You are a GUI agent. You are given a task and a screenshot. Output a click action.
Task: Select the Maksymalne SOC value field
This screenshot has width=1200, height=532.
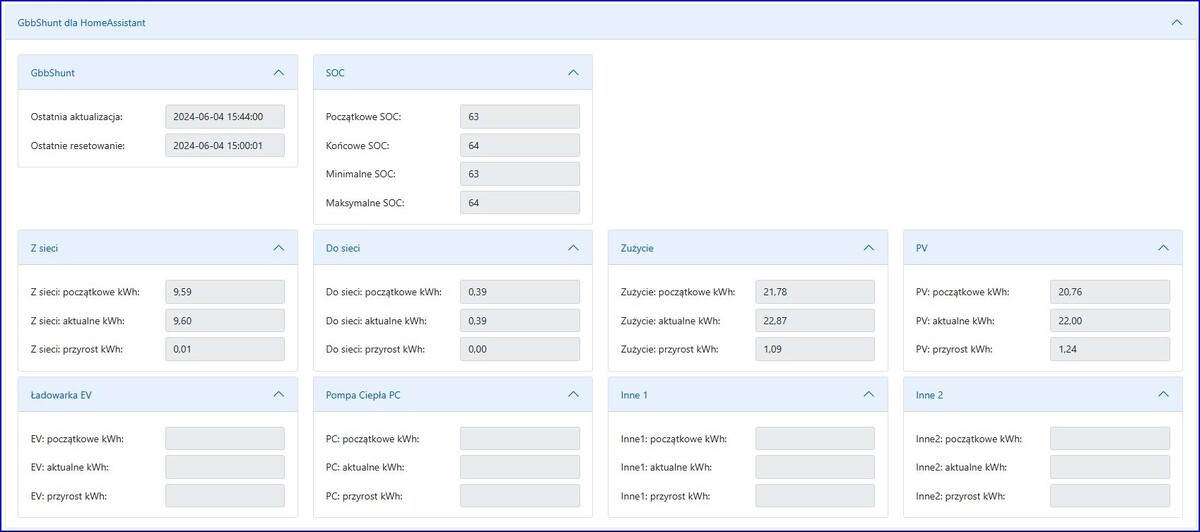tap(520, 203)
